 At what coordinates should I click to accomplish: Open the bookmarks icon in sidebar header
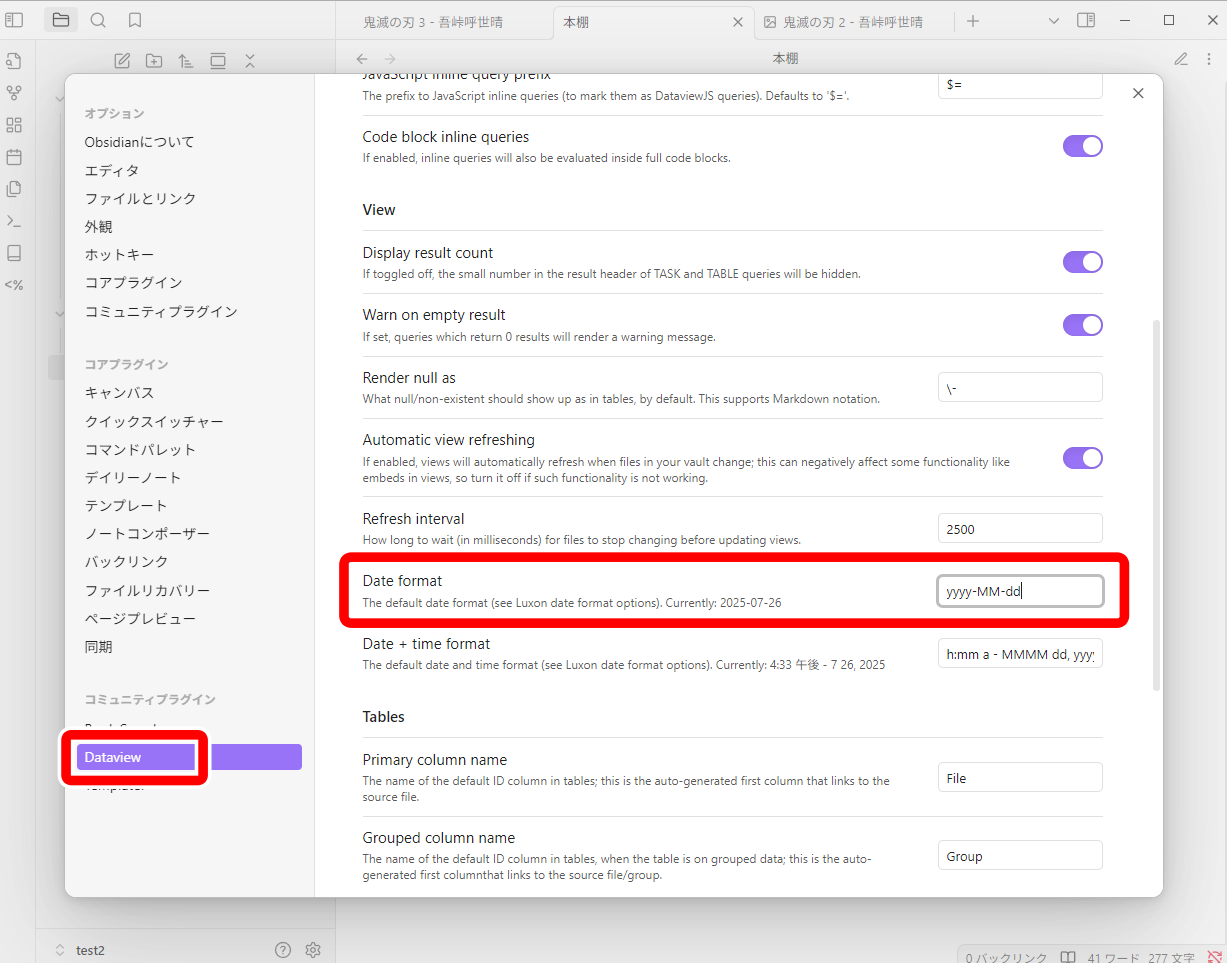pos(135,20)
